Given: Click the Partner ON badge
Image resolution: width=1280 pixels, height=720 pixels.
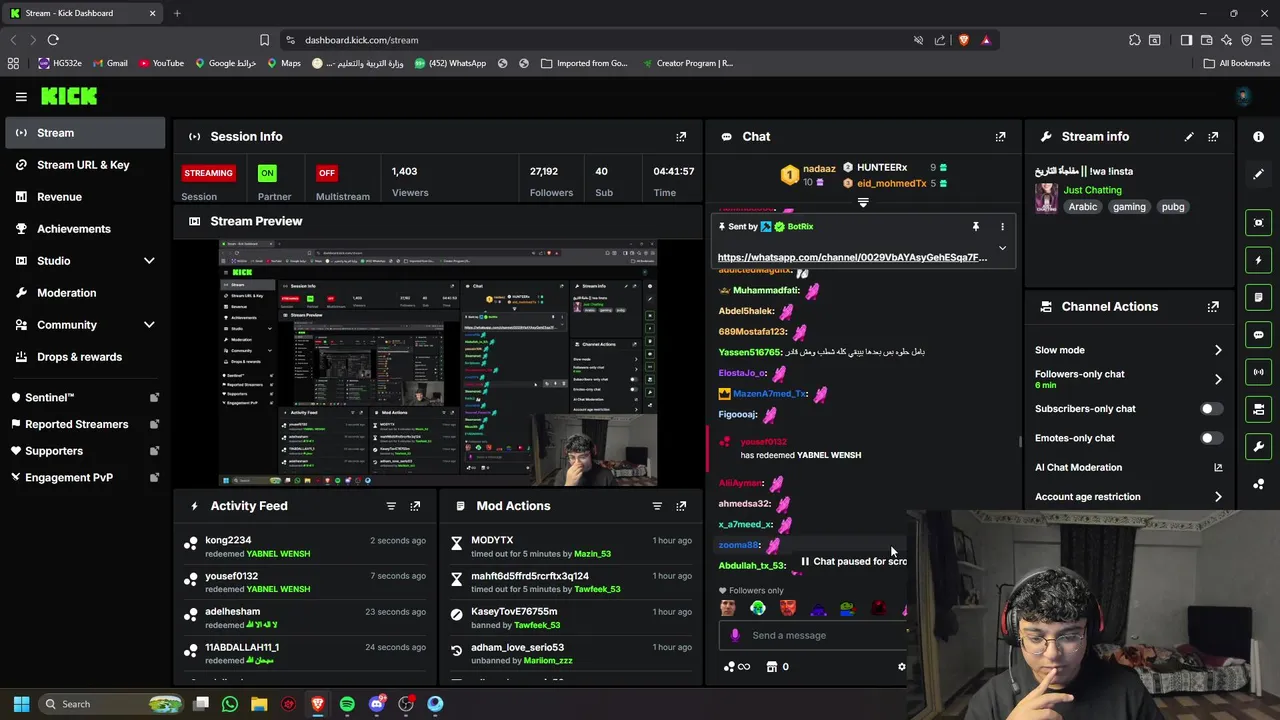Looking at the screenshot, I should 267,173.
